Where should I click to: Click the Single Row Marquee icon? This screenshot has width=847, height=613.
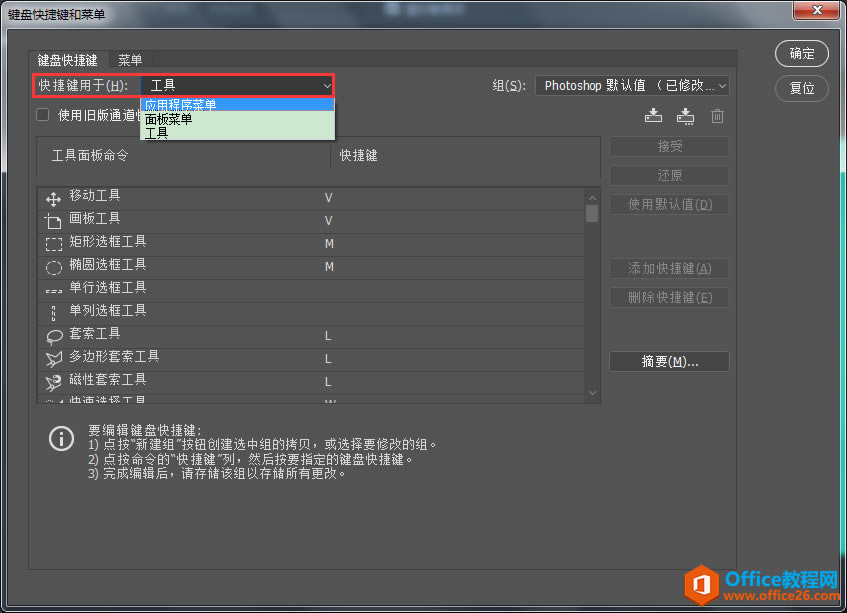[53, 291]
